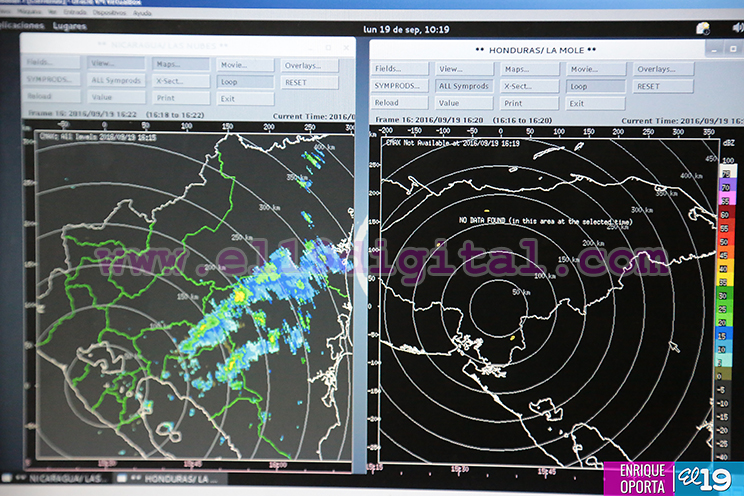
Task: Open Overlays in the Honduras/La Mole window
Action: coord(663,69)
